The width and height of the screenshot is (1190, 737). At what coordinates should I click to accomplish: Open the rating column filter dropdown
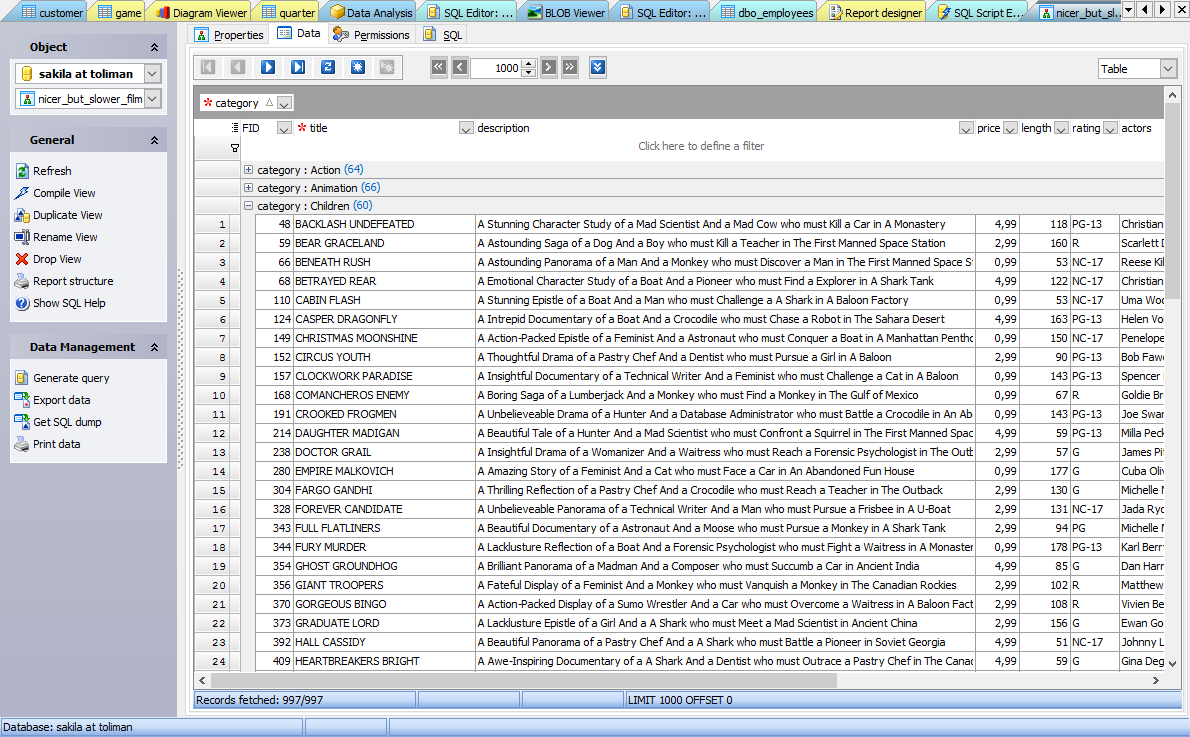point(1110,128)
